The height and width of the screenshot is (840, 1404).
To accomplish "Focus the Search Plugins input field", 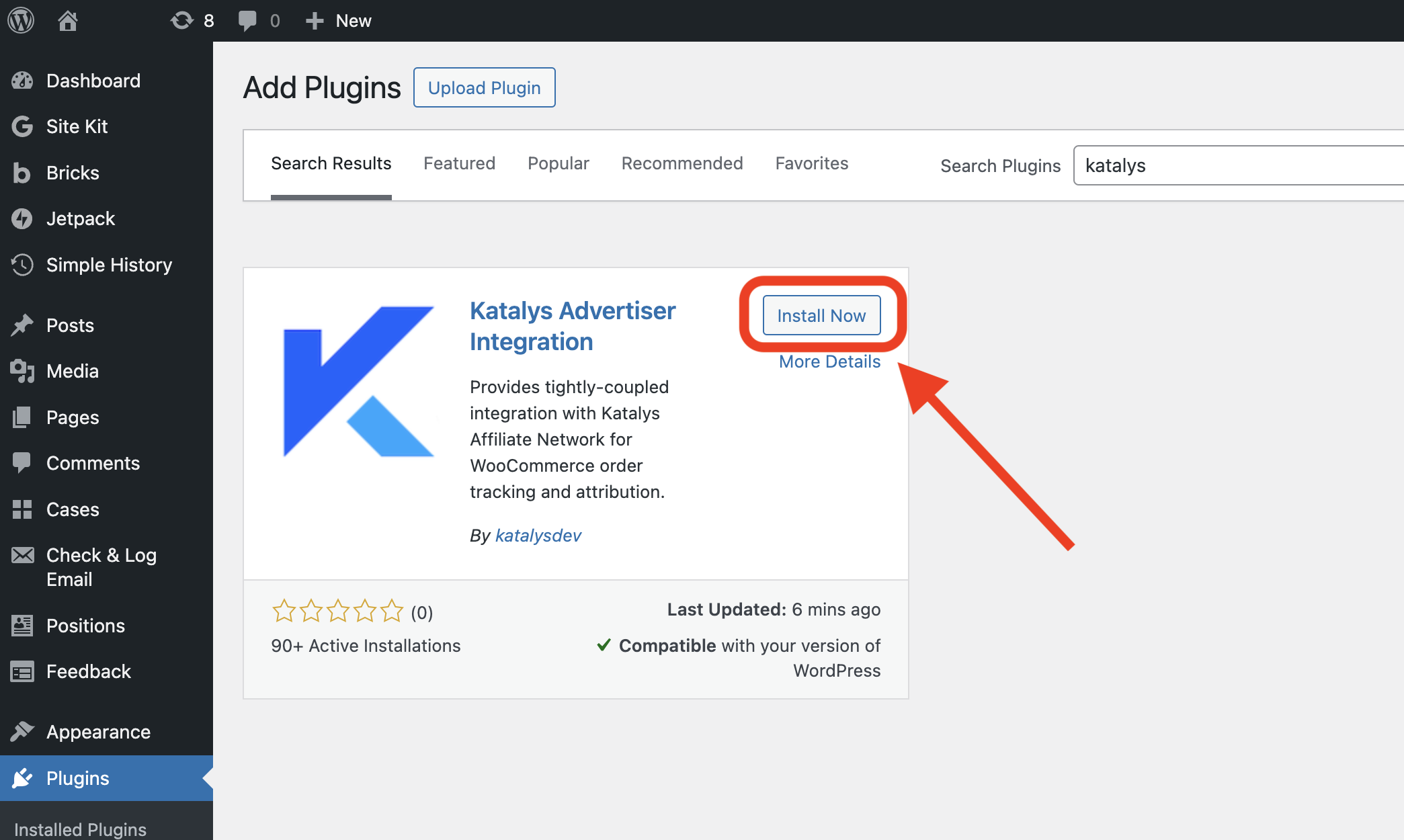I will click(1237, 165).
